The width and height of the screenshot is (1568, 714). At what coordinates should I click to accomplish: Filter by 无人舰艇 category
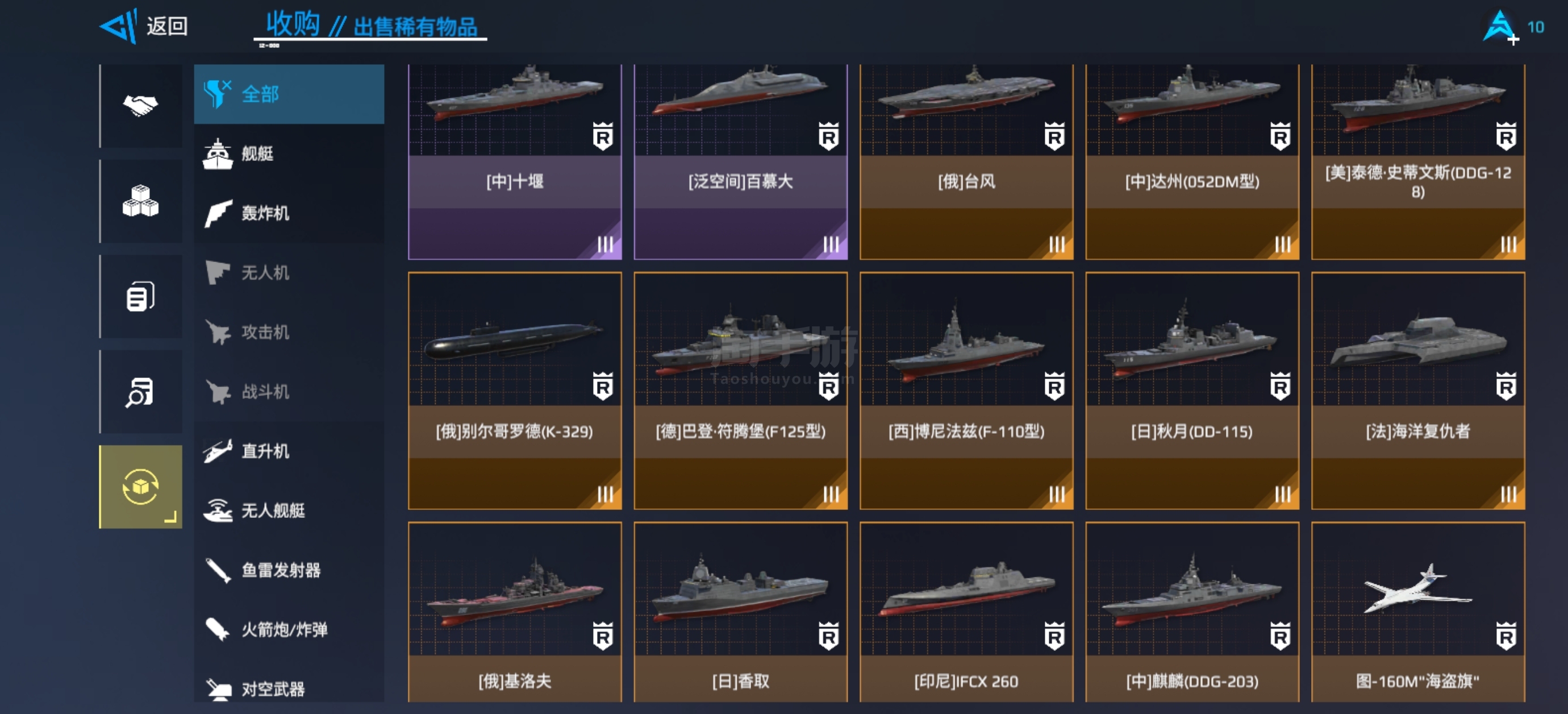pos(289,510)
